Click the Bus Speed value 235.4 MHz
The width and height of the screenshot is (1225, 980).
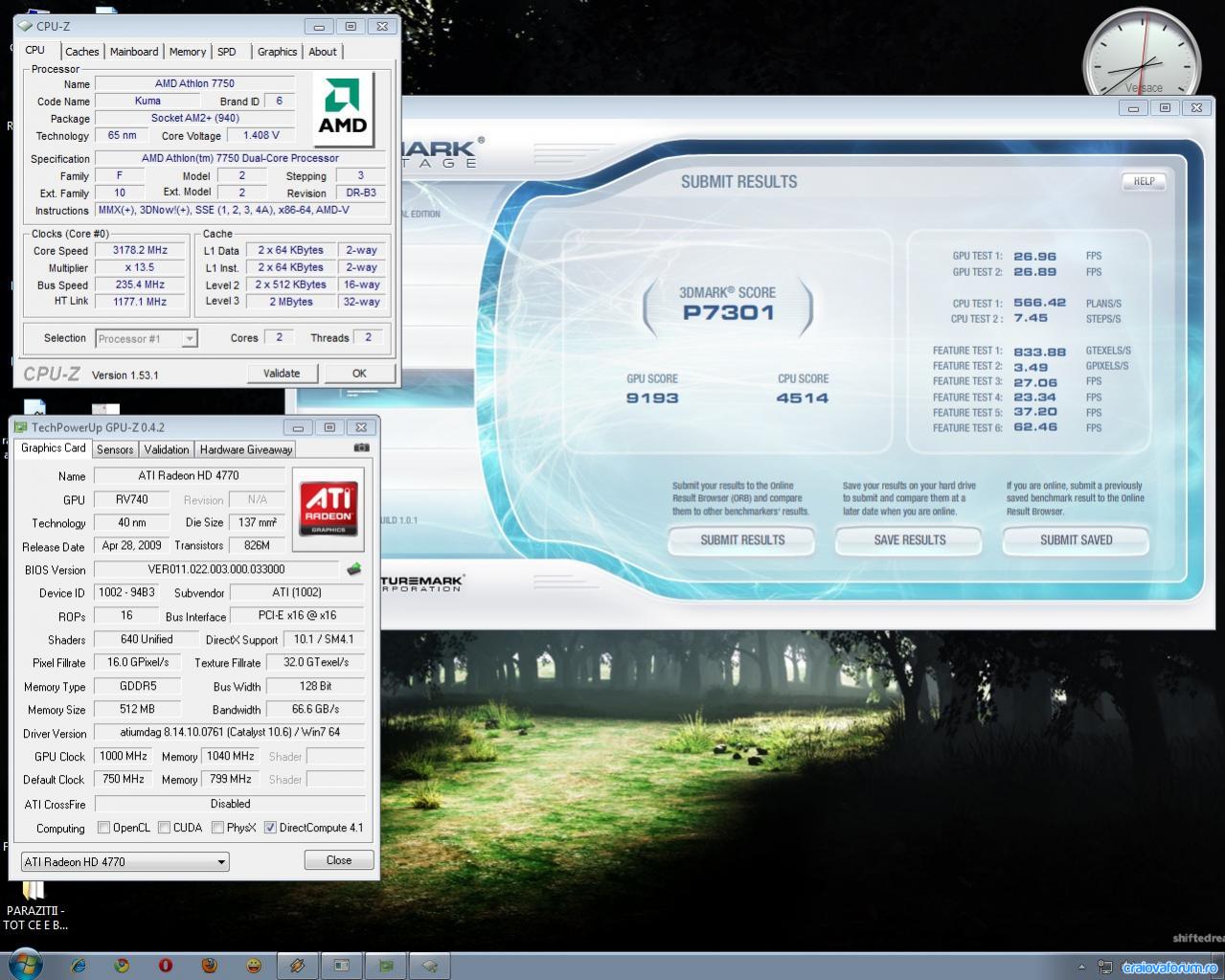[140, 285]
